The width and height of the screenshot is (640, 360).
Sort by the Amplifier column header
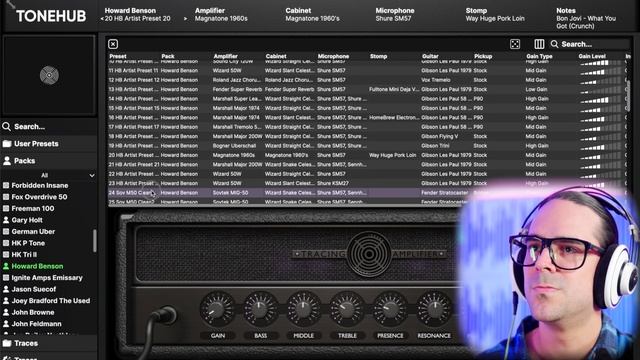pyautogui.click(x=225, y=56)
